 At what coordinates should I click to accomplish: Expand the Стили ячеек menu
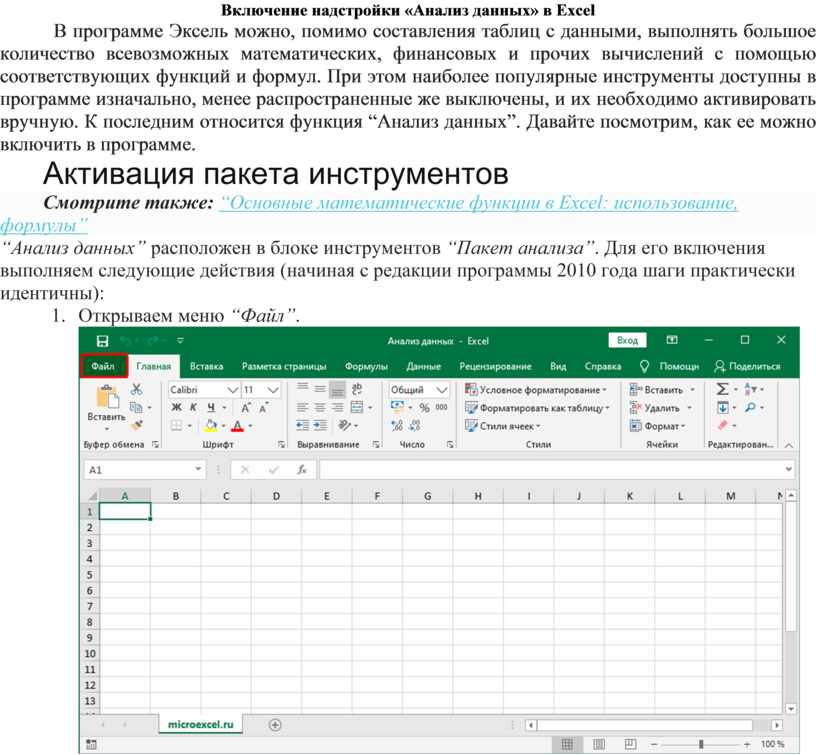(503, 426)
